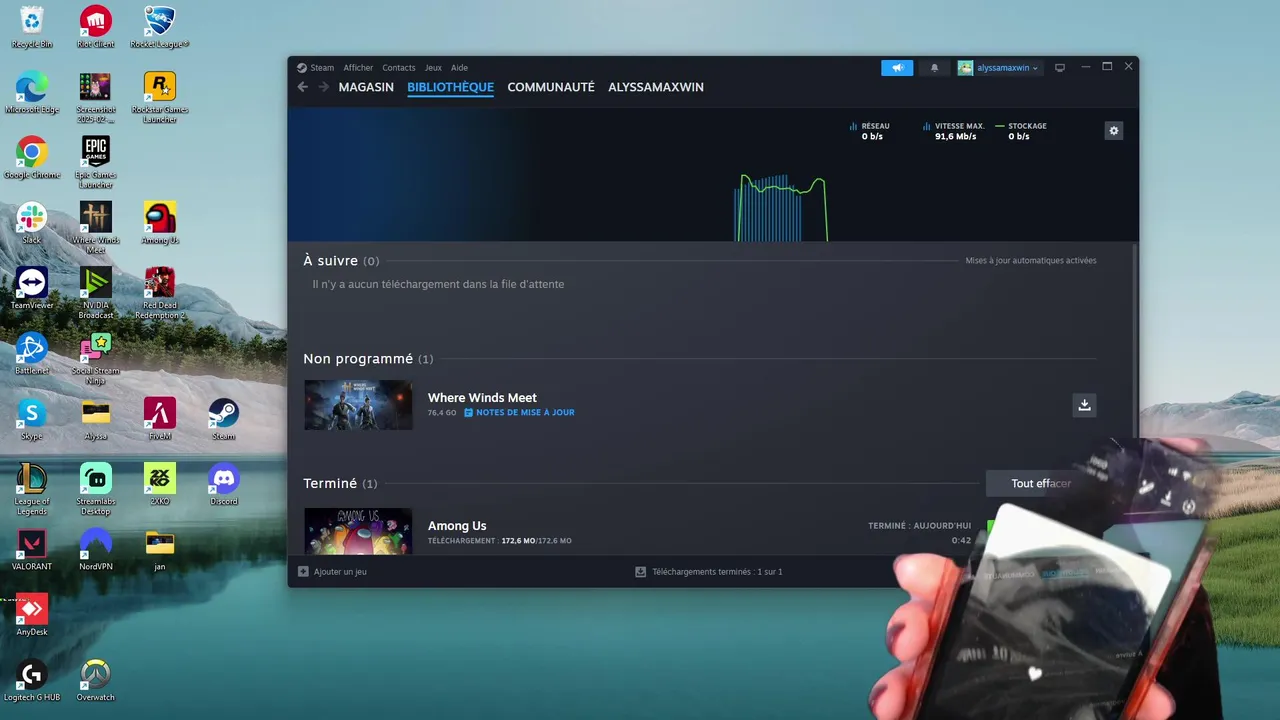This screenshot has width=1280, height=720.
Task: Click Tout effacer button
Action: (x=1041, y=484)
